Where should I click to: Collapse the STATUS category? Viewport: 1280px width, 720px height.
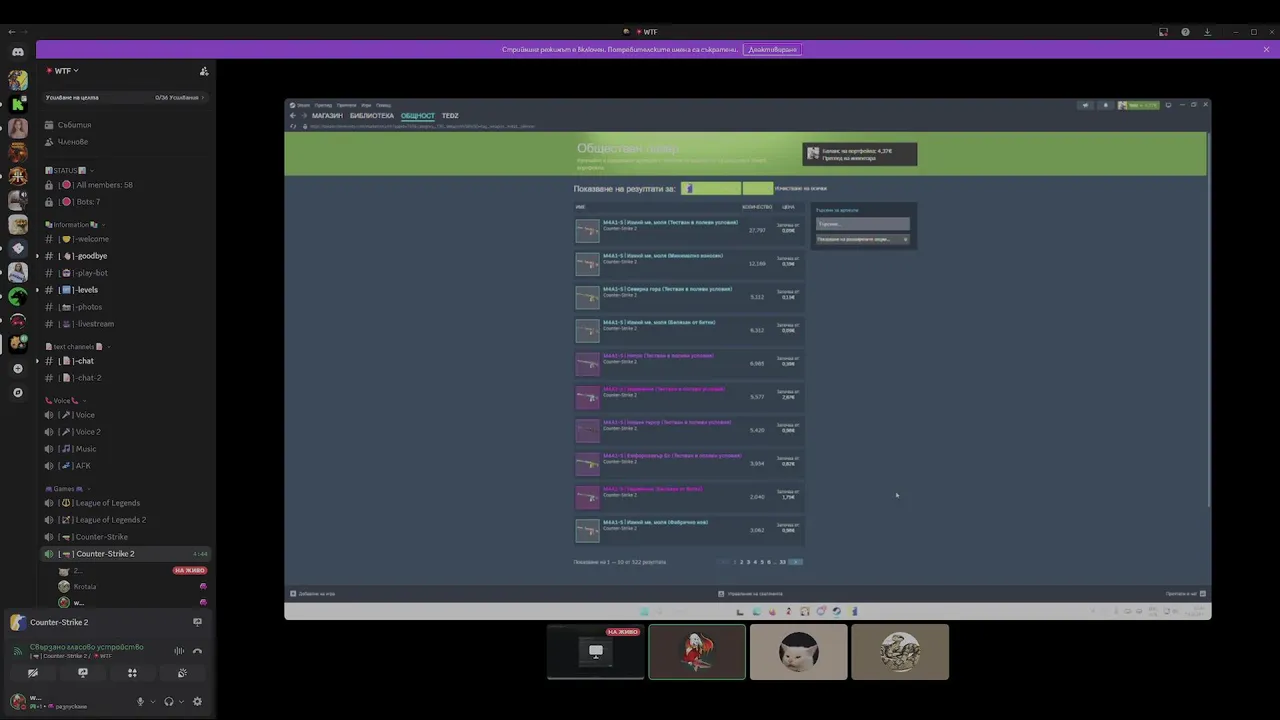70,170
